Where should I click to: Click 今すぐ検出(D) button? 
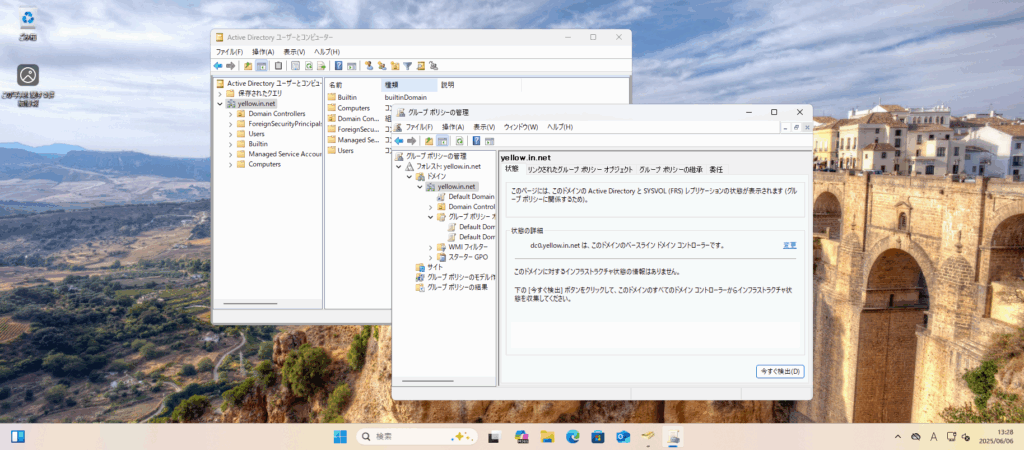780,371
